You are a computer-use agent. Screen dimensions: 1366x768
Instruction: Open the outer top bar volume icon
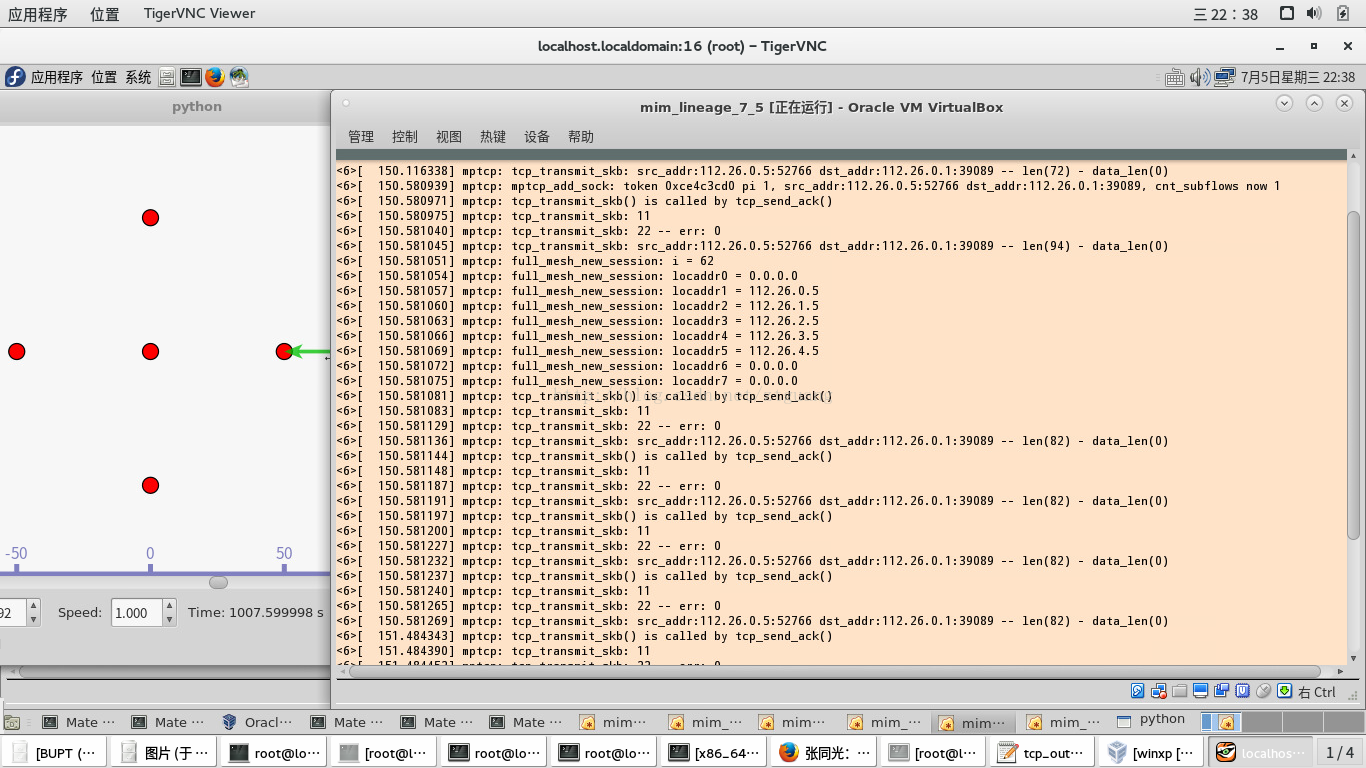(1314, 13)
